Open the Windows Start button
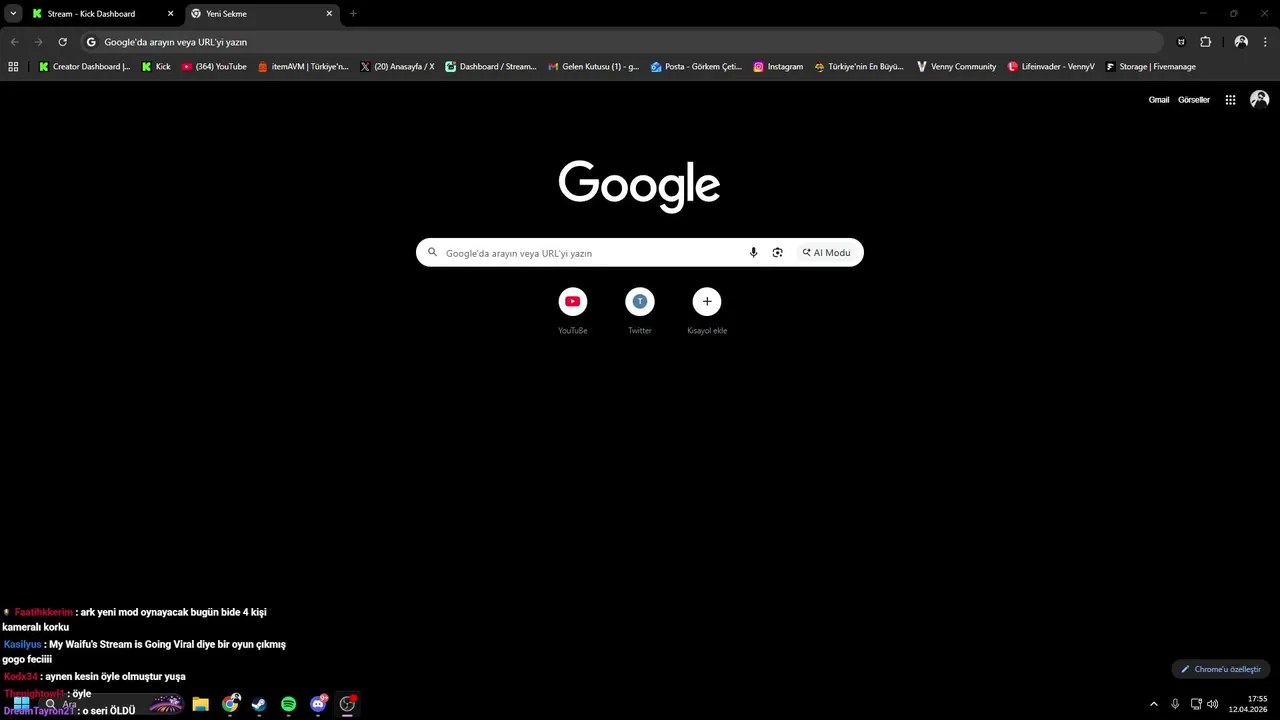The height and width of the screenshot is (720, 1280). coord(21,704)
